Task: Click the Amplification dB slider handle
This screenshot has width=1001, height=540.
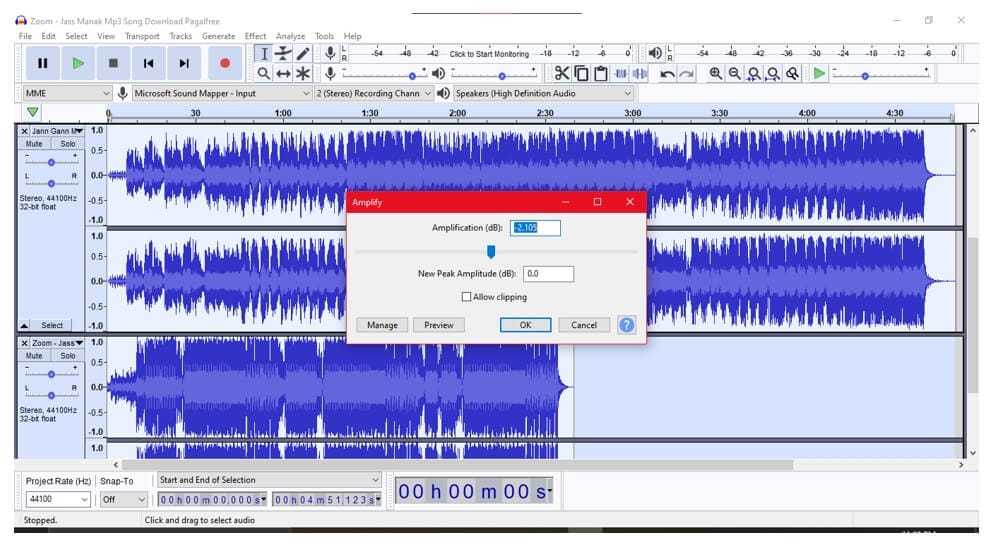Action: pyautogui.click(x=491, y=251)
